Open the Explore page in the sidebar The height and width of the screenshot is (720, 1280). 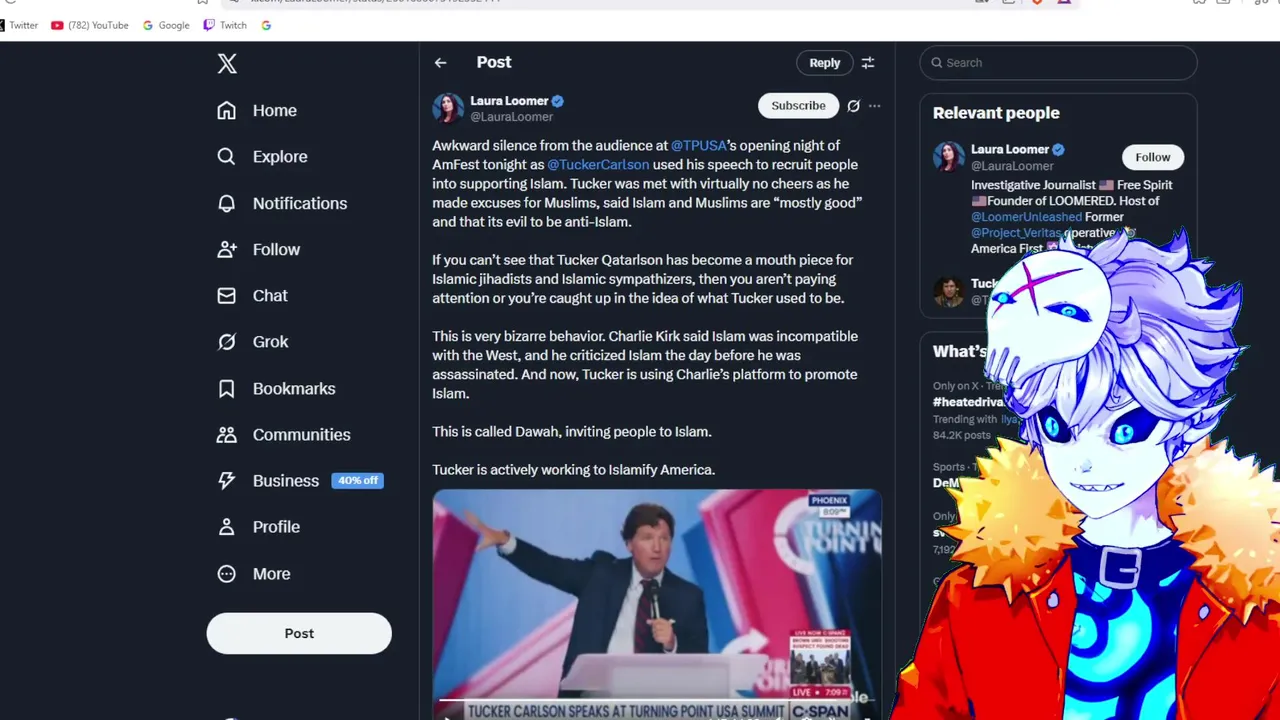pos(262,156)
